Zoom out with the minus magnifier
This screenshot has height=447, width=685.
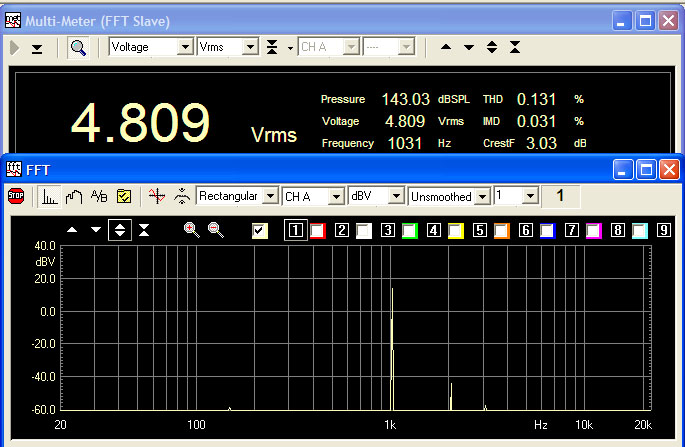[216, 230]
